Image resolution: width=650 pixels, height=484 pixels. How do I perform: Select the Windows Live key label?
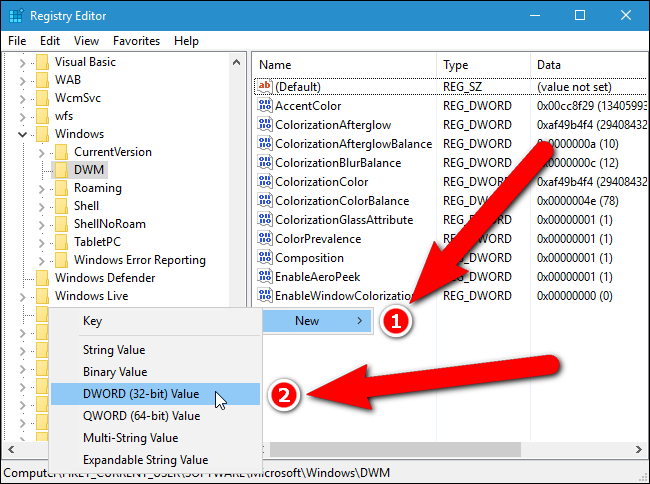pyautogui.click(x=92, y=296)
